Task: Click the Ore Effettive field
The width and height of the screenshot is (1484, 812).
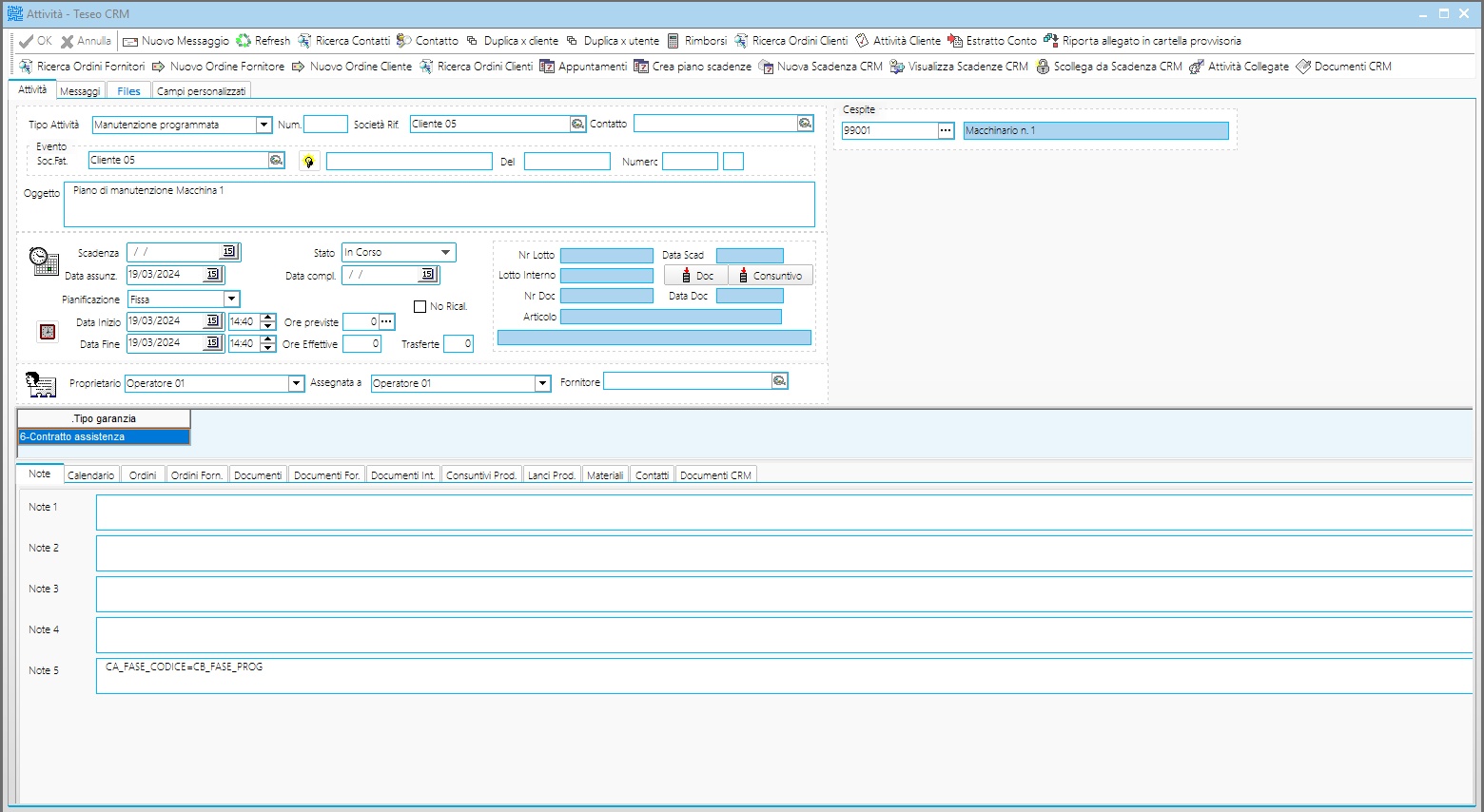Action: click(361, 344)
